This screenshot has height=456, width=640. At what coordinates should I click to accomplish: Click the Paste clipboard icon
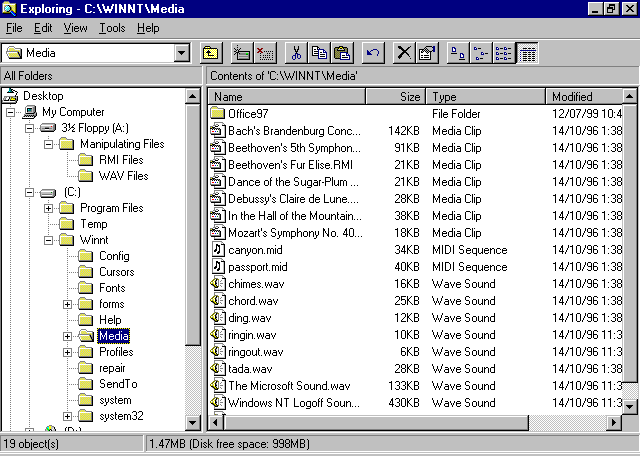[x=342, y=53]
